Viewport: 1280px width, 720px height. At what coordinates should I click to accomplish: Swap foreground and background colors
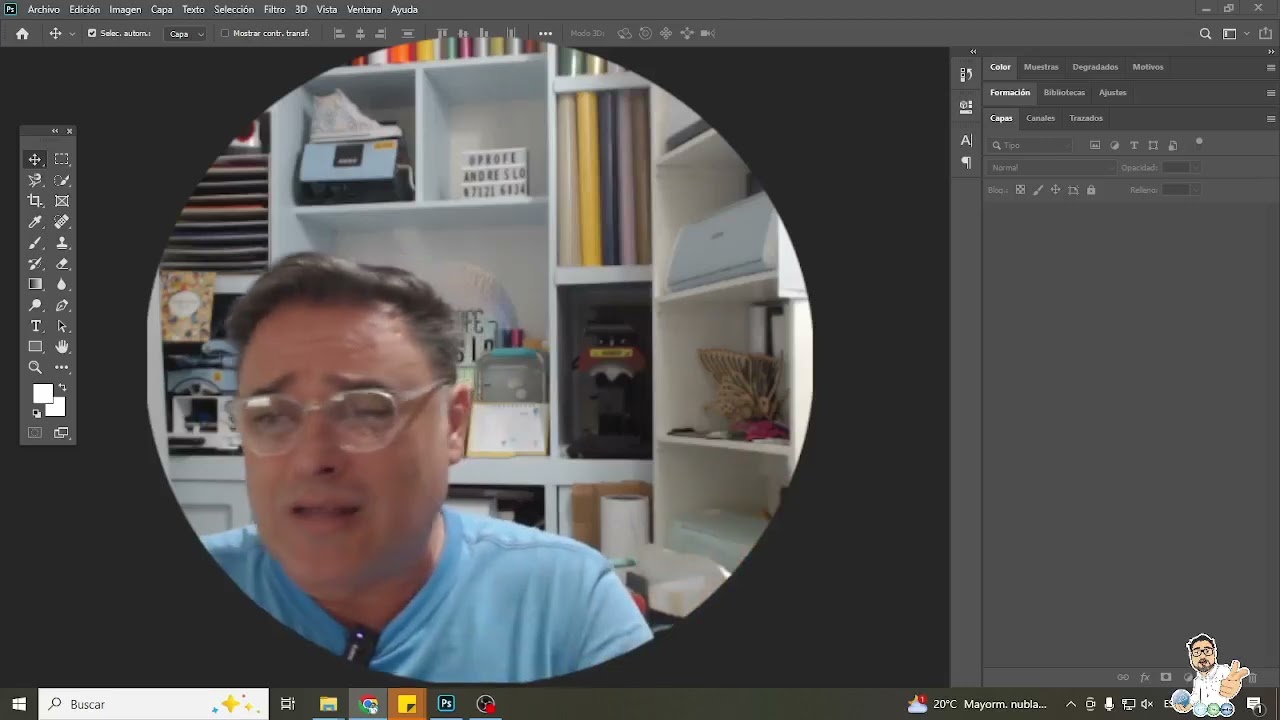click(x=62, y=387)
